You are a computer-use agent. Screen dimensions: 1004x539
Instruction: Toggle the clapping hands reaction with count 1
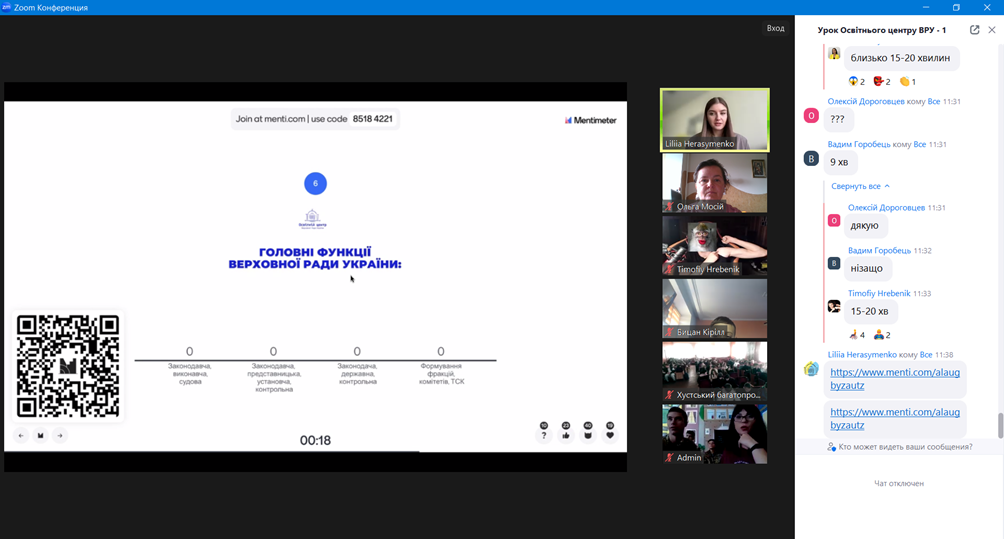[x=907, y=82]
